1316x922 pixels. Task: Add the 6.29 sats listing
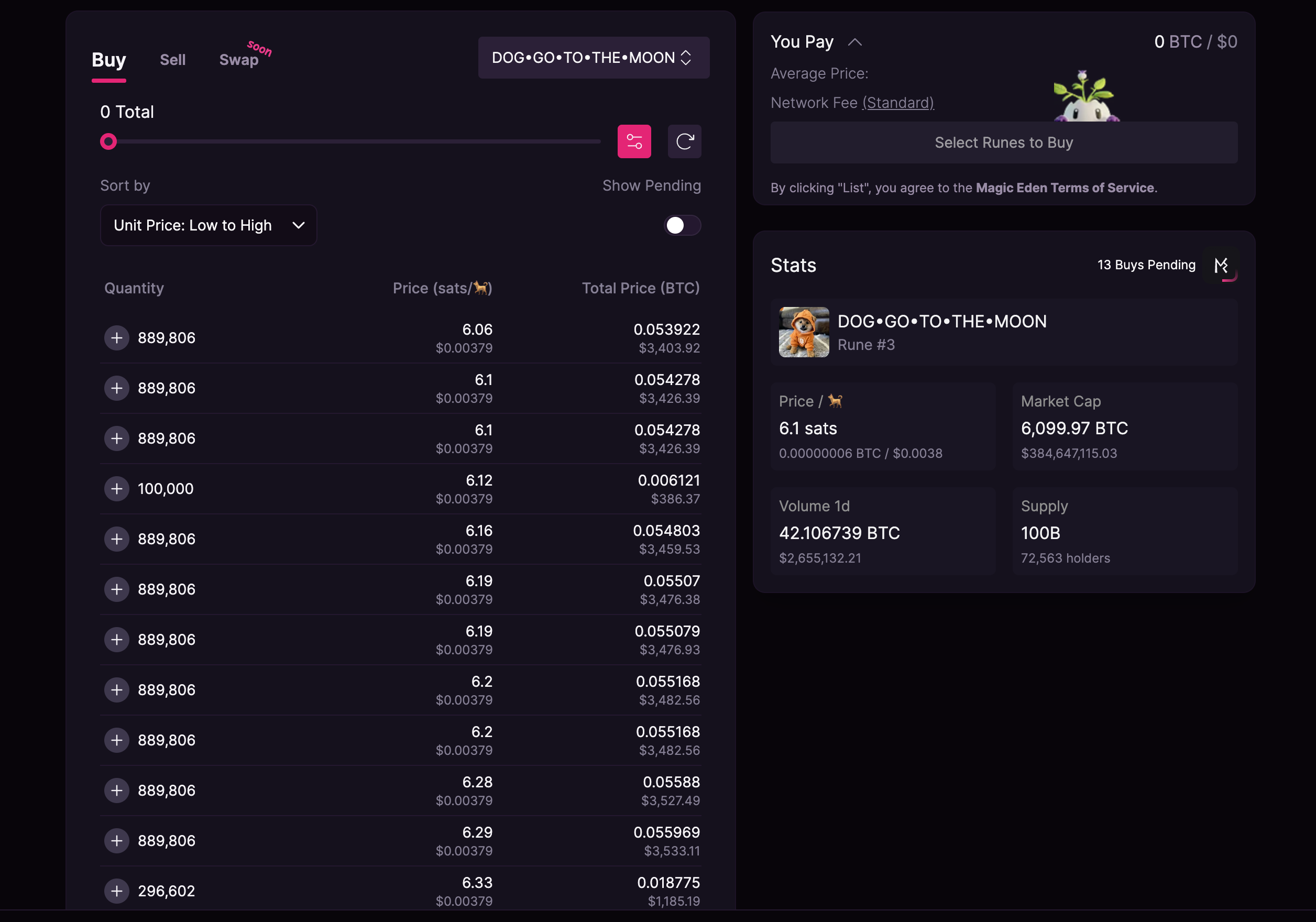(116, 840)
